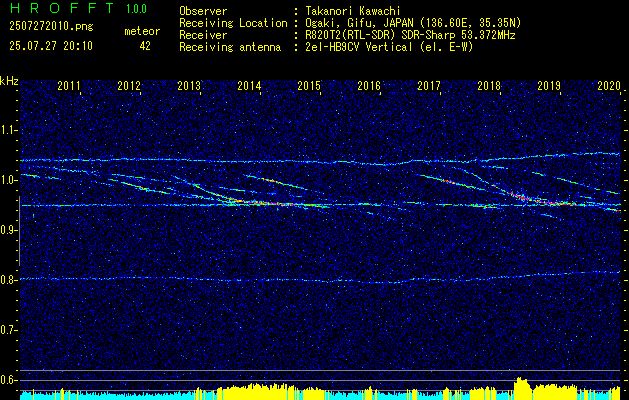The image size is (629, 400).
Task: Click the 2017 time marker
Action: coord(429,85)
